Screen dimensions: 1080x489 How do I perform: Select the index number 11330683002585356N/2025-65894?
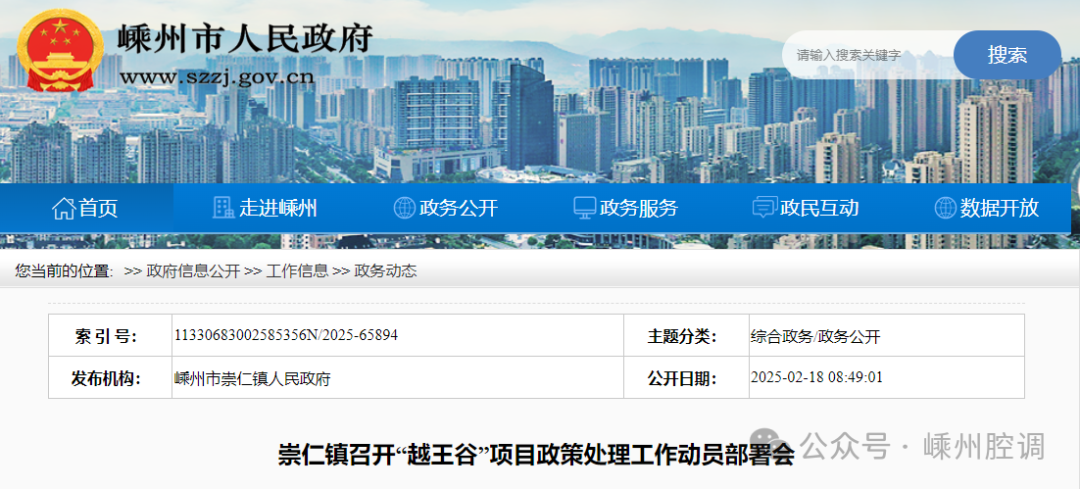286,335
